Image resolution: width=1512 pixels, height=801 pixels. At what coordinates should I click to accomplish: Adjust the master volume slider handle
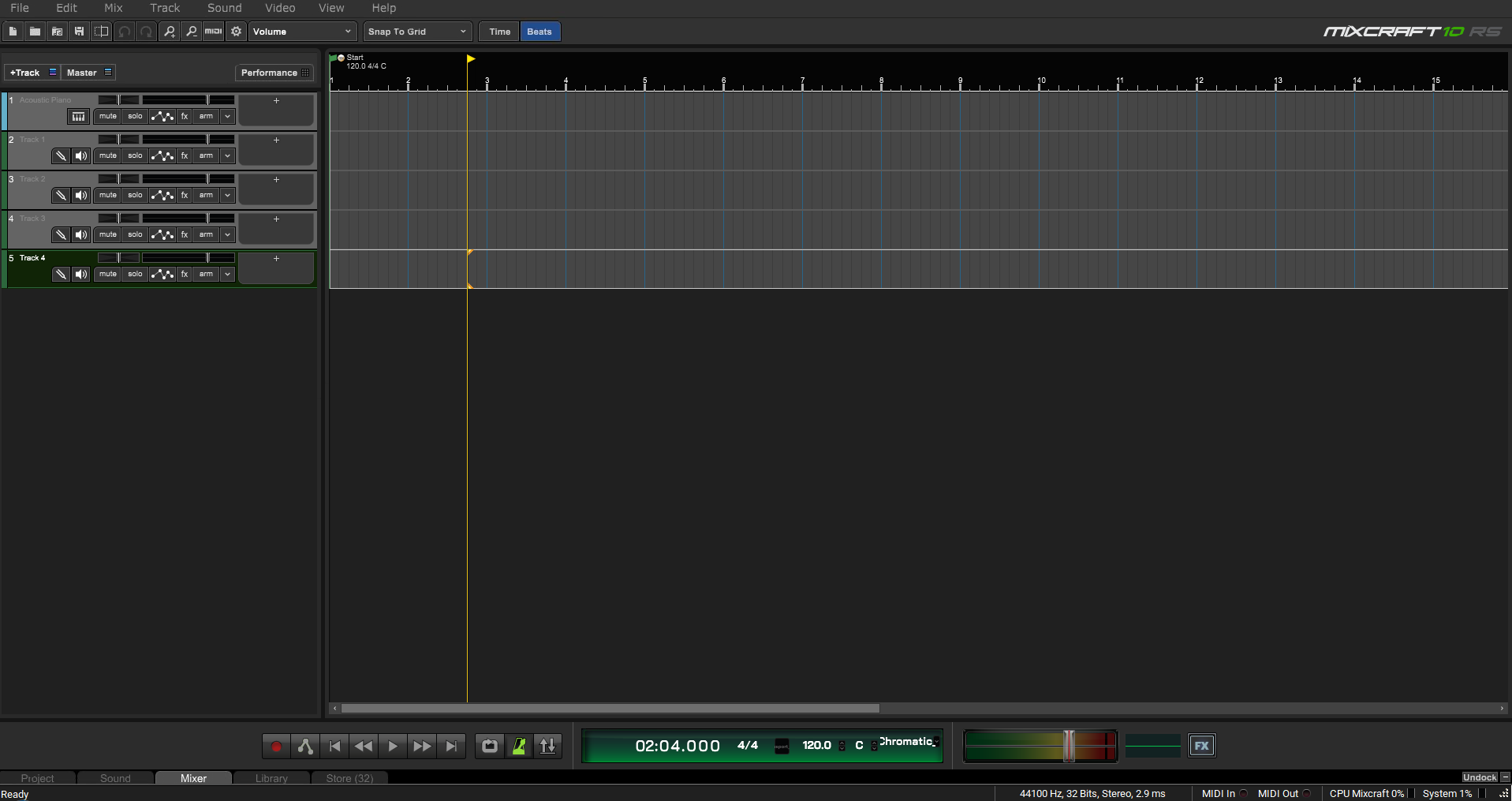(x=1070, y=746)
